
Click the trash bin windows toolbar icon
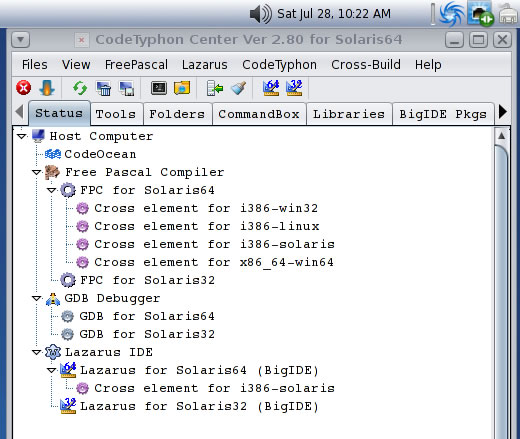(x=104, y=88)
